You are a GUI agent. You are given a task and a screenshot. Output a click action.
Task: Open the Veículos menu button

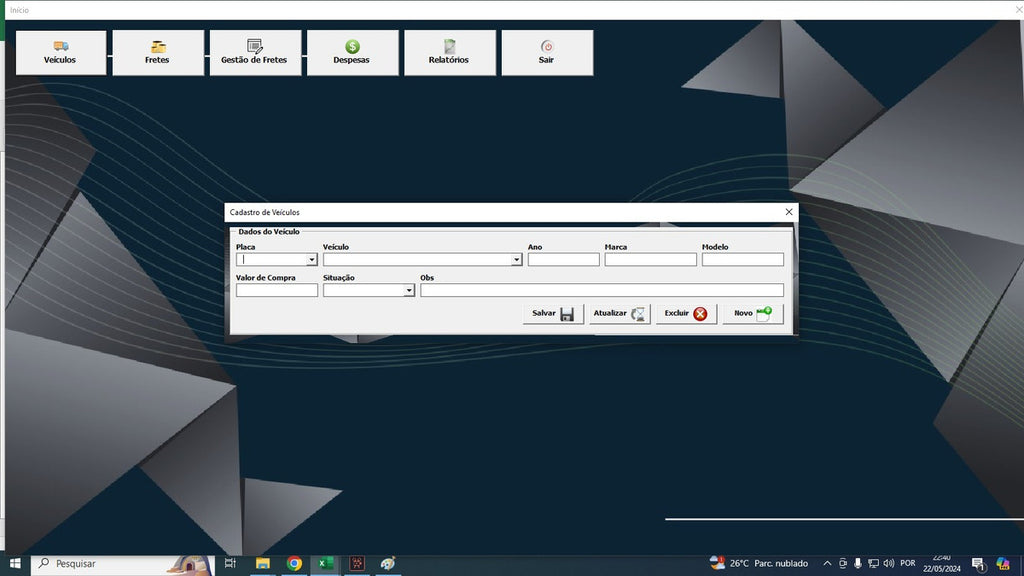(61, 52)
